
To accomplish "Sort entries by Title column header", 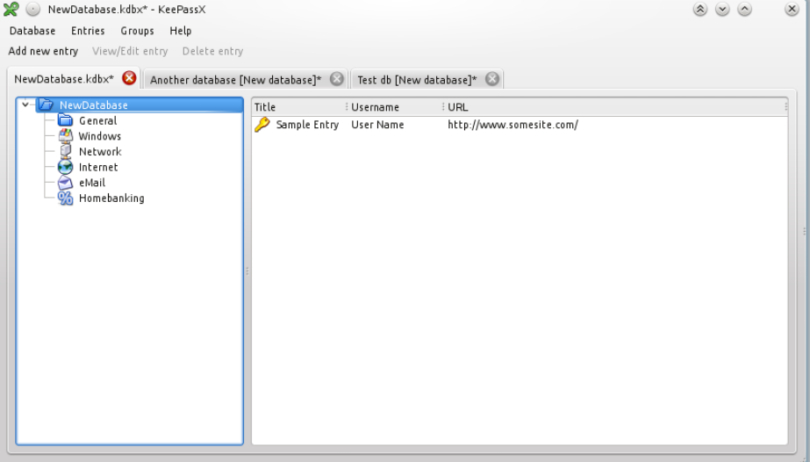I will pos(296,107).
